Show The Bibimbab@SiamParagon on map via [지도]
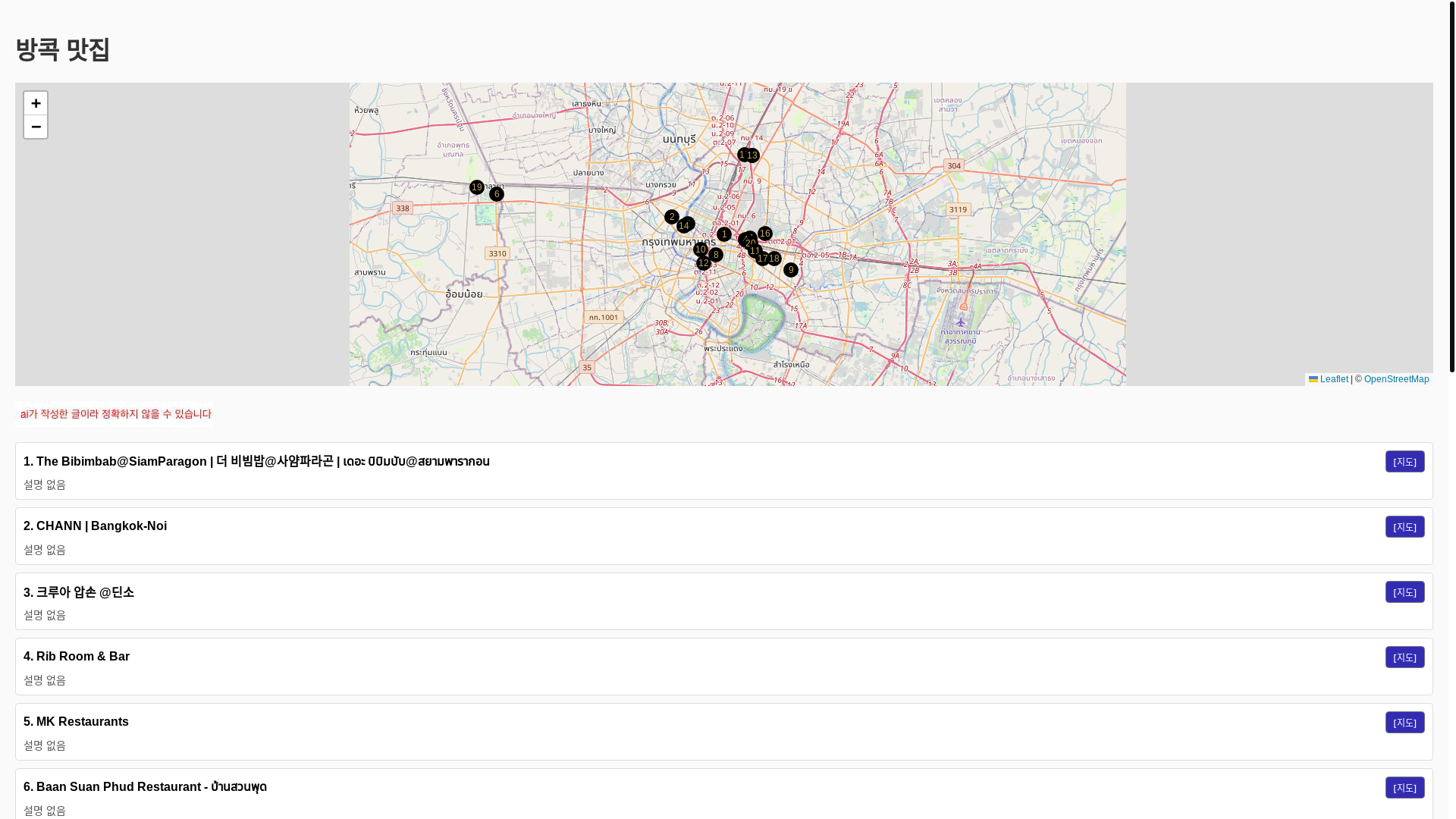 pos(1404,462)
